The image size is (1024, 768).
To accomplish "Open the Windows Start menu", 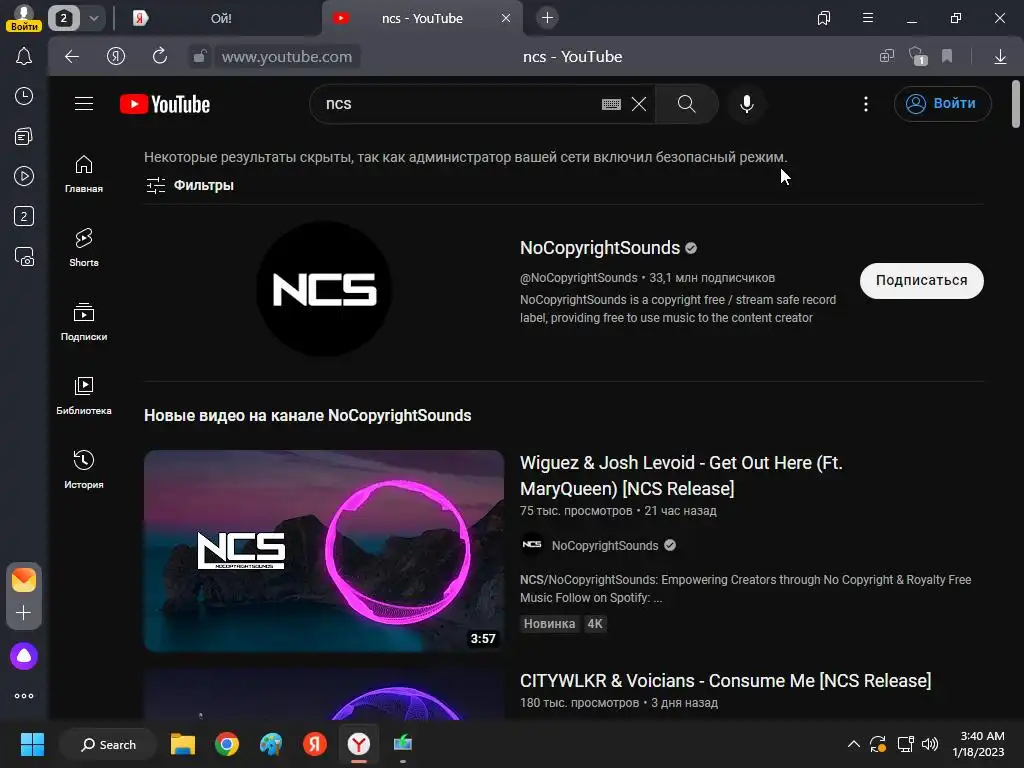I will pos(32,744).
